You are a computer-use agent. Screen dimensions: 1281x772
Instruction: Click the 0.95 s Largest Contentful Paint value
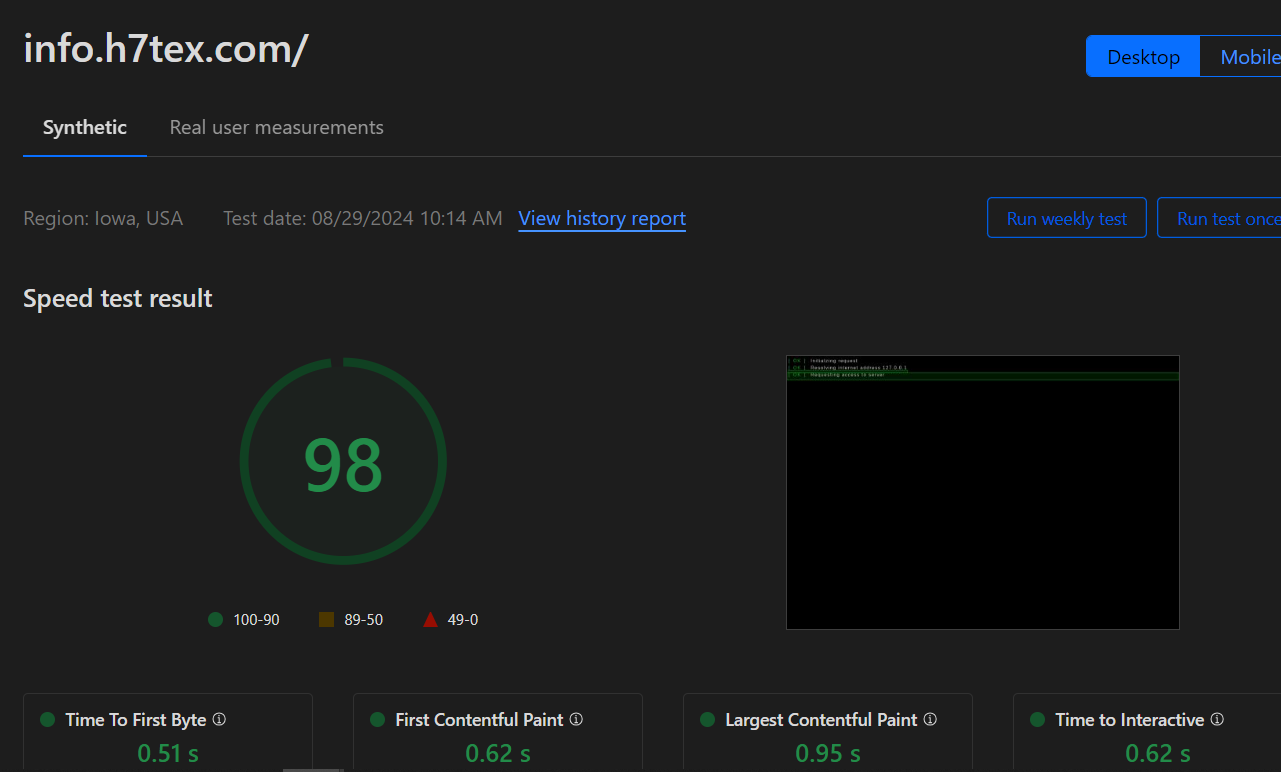point(827,753)
